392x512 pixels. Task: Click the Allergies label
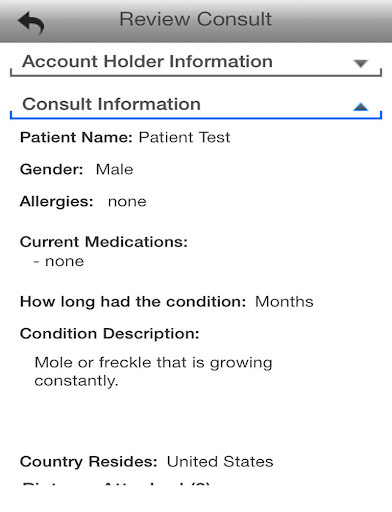tap(57, 202)
